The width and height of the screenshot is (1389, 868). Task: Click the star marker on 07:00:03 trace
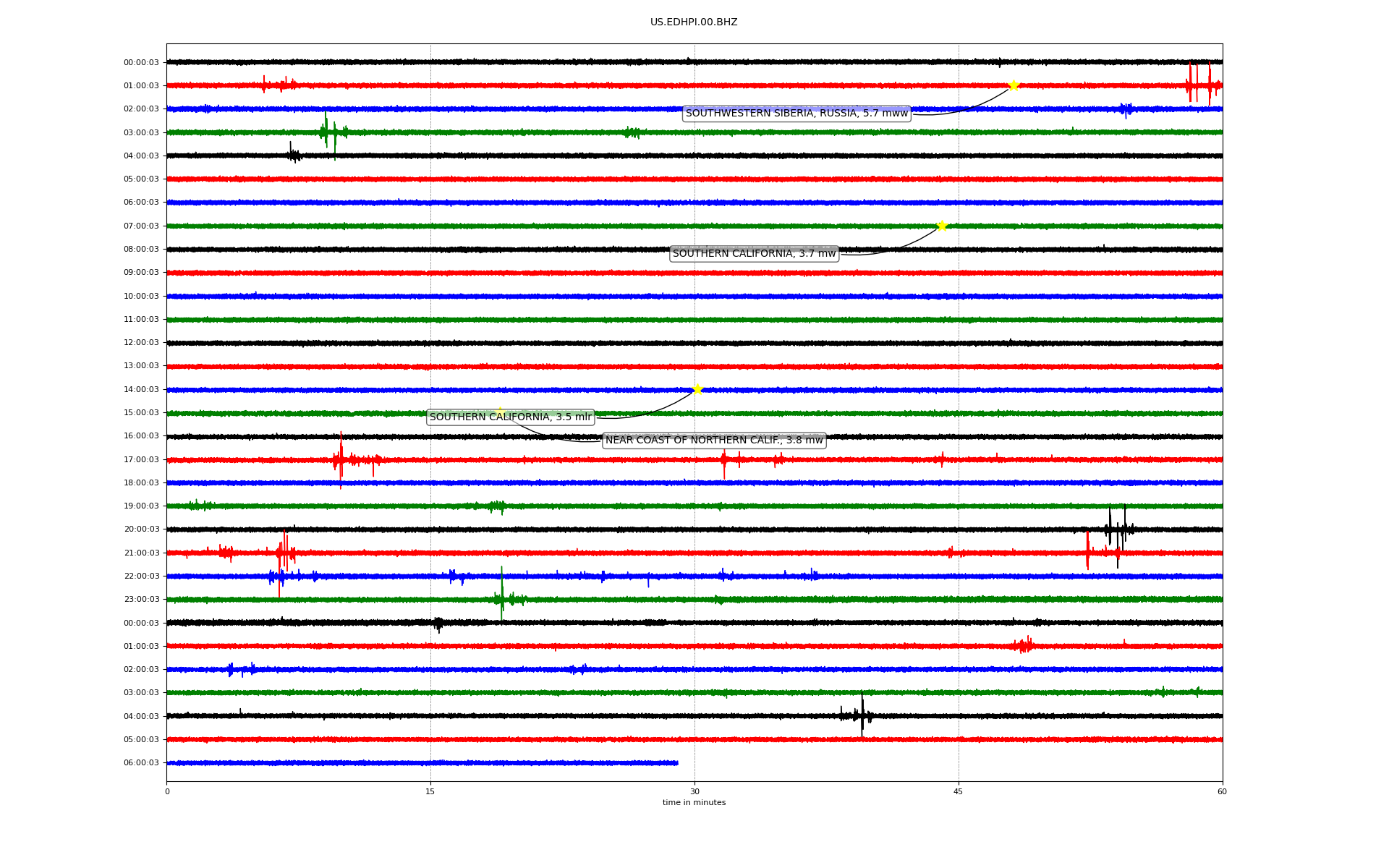coord(942,226)
